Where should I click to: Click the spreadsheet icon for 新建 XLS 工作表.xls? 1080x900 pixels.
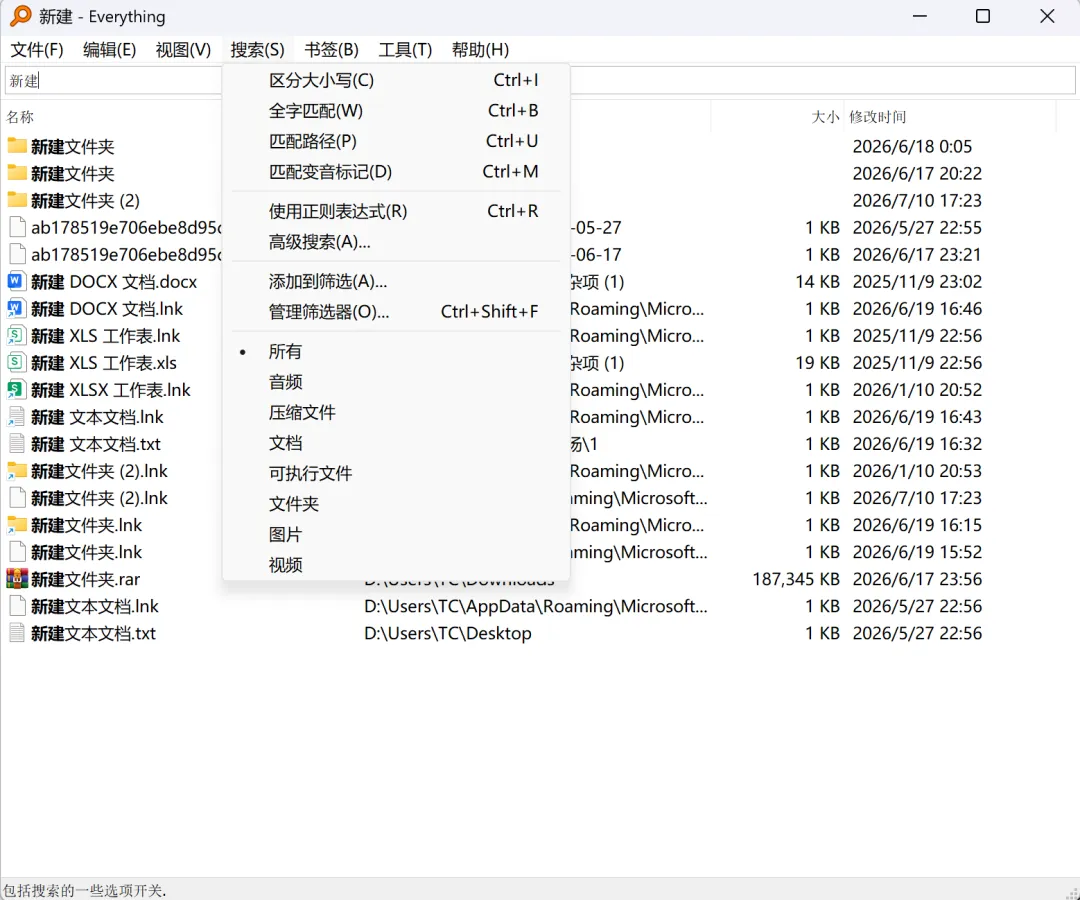[17, 362]
